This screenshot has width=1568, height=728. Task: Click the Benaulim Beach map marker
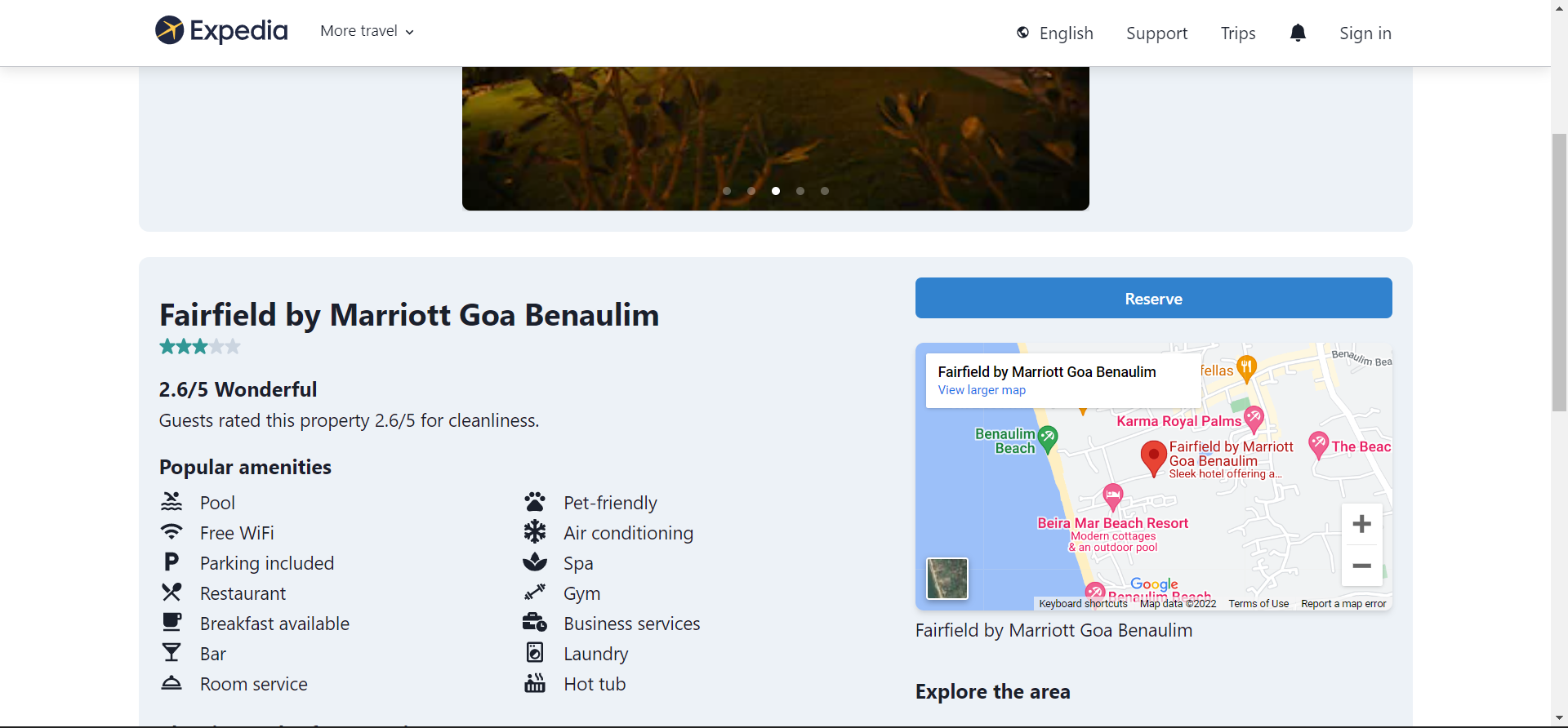tap(1048, 439)
